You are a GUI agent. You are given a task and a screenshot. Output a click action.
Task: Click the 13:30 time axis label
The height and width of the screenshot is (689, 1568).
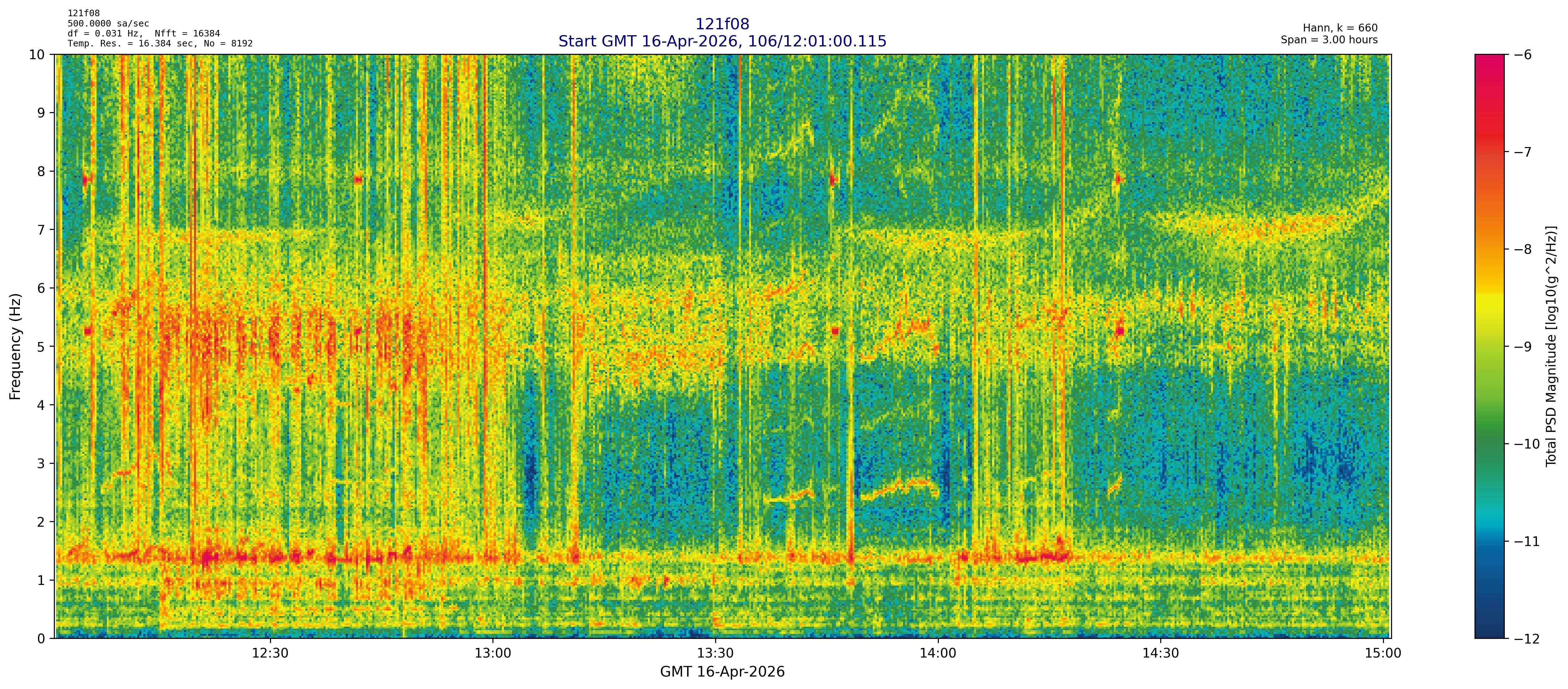point(715,654)
